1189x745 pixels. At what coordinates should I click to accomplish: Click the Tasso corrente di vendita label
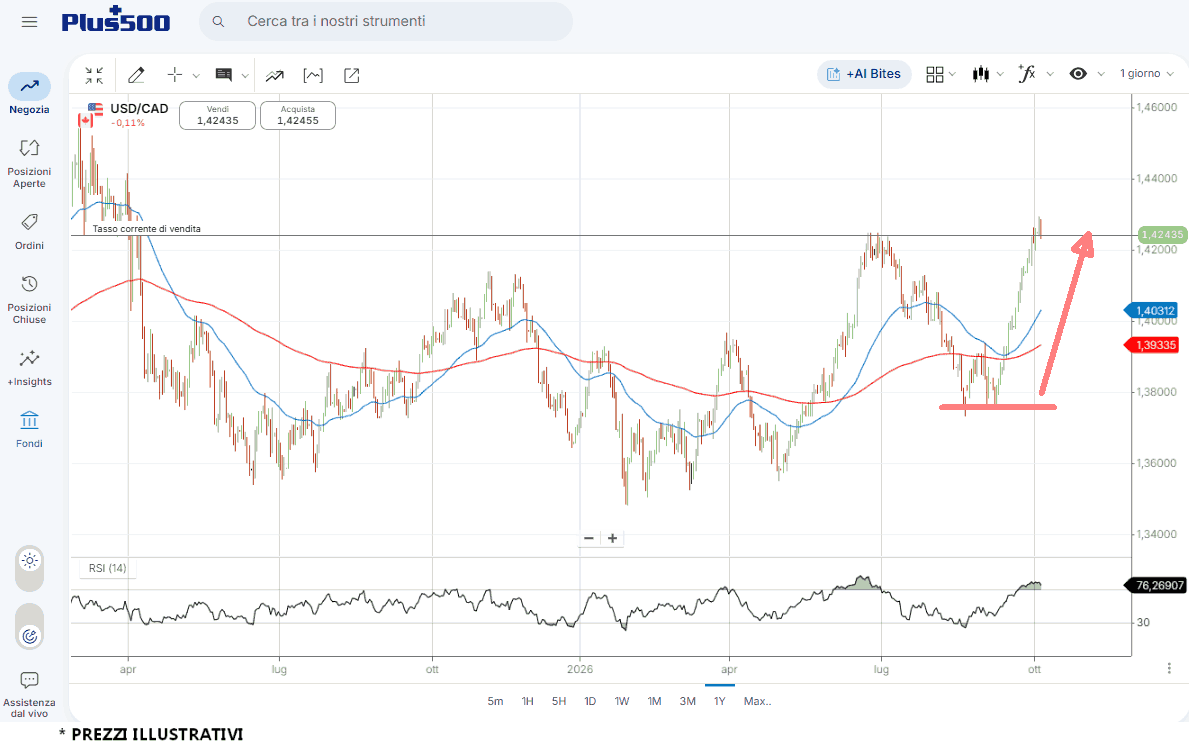tap(146, 228)
